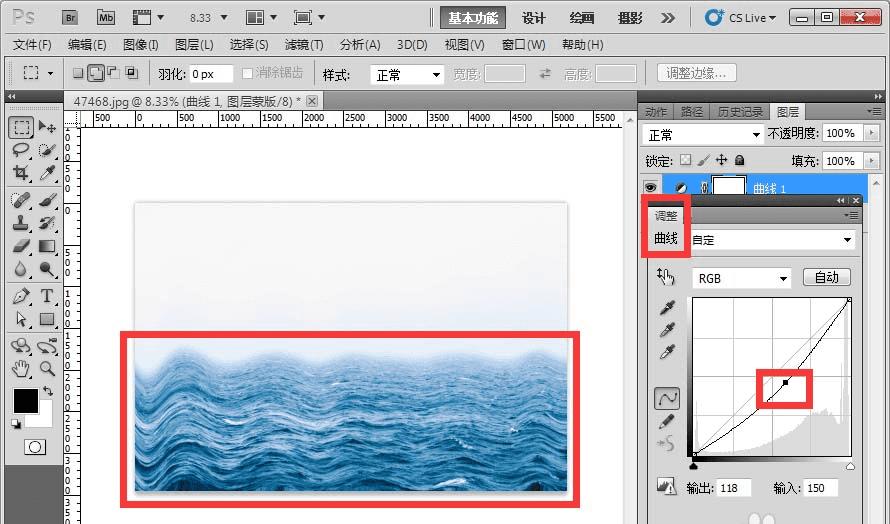The image size is (890, 524).
Task: Select the Hand tool
Action: 21,369
